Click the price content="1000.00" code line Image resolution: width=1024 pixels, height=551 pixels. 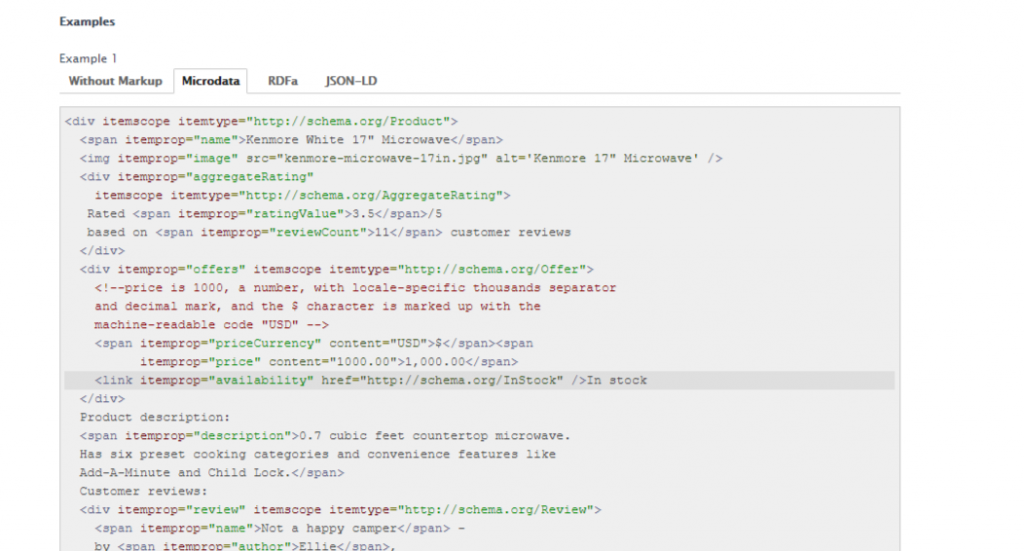328,362
